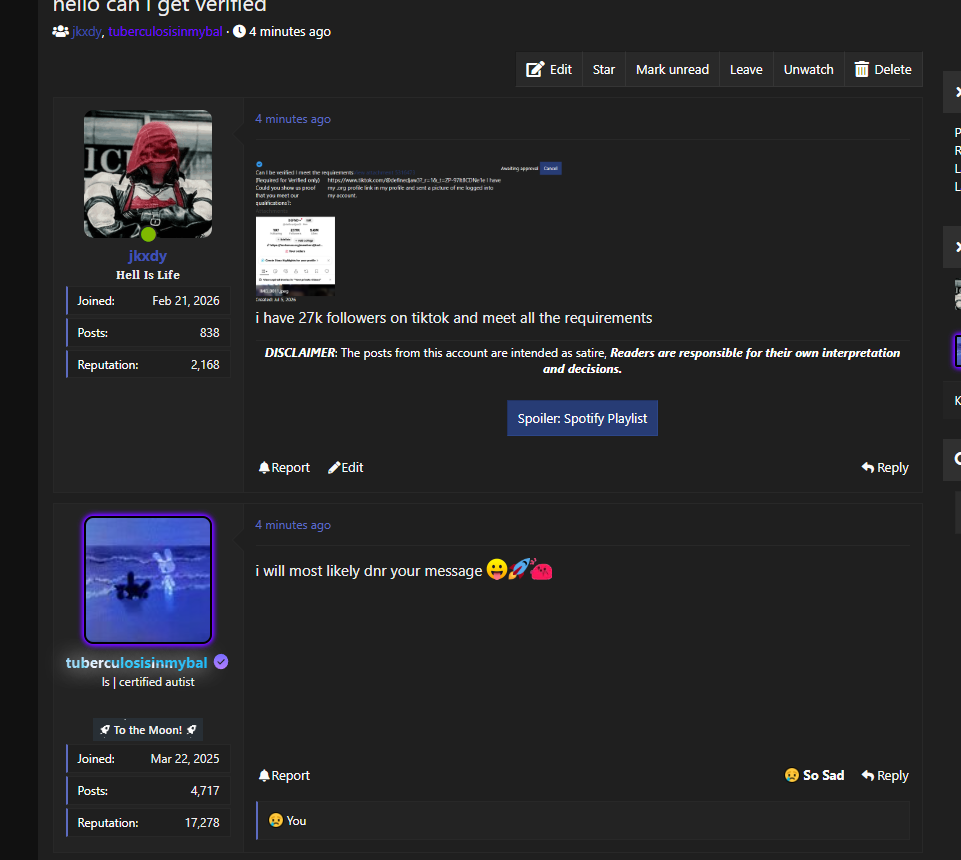Click tuberculosisinmybal's Reputation 17,278
The height and width of the screenshot is (860, 961).
[202, 823]
